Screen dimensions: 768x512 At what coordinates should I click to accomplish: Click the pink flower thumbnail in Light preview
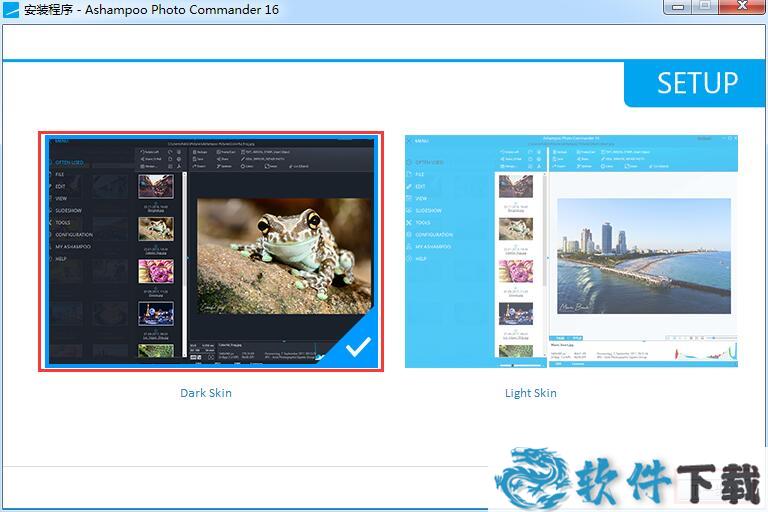pos(516,270)
